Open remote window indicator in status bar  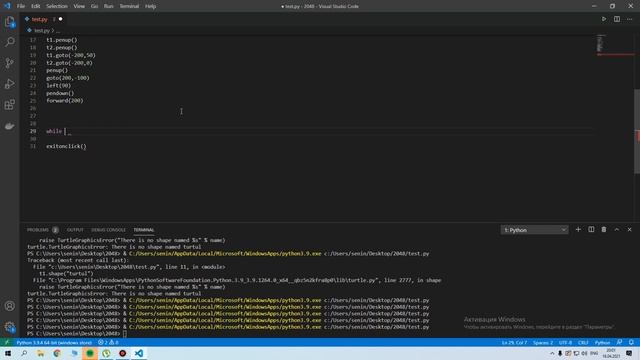(7, 342)
